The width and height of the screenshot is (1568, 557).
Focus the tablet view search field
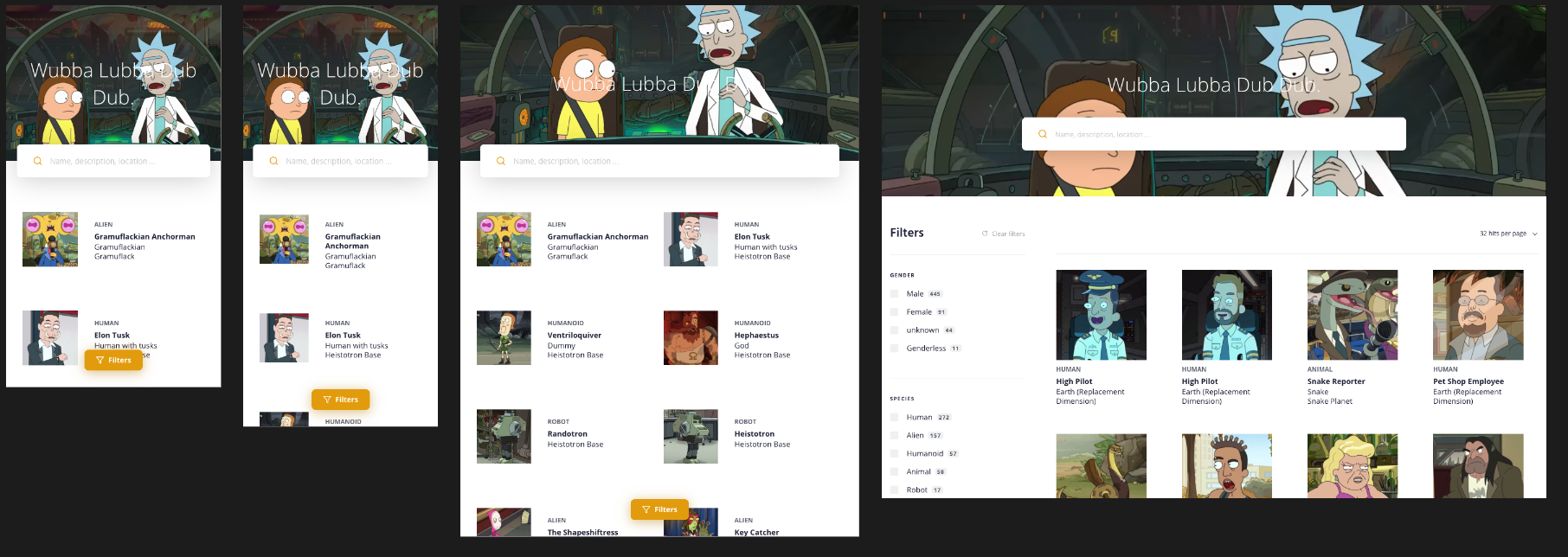coord(659,161)
